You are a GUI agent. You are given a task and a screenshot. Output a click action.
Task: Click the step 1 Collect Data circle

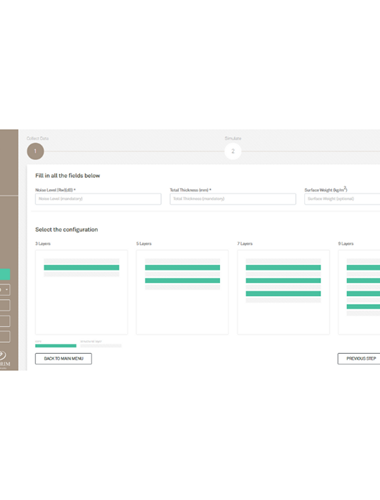coord(35,151)
